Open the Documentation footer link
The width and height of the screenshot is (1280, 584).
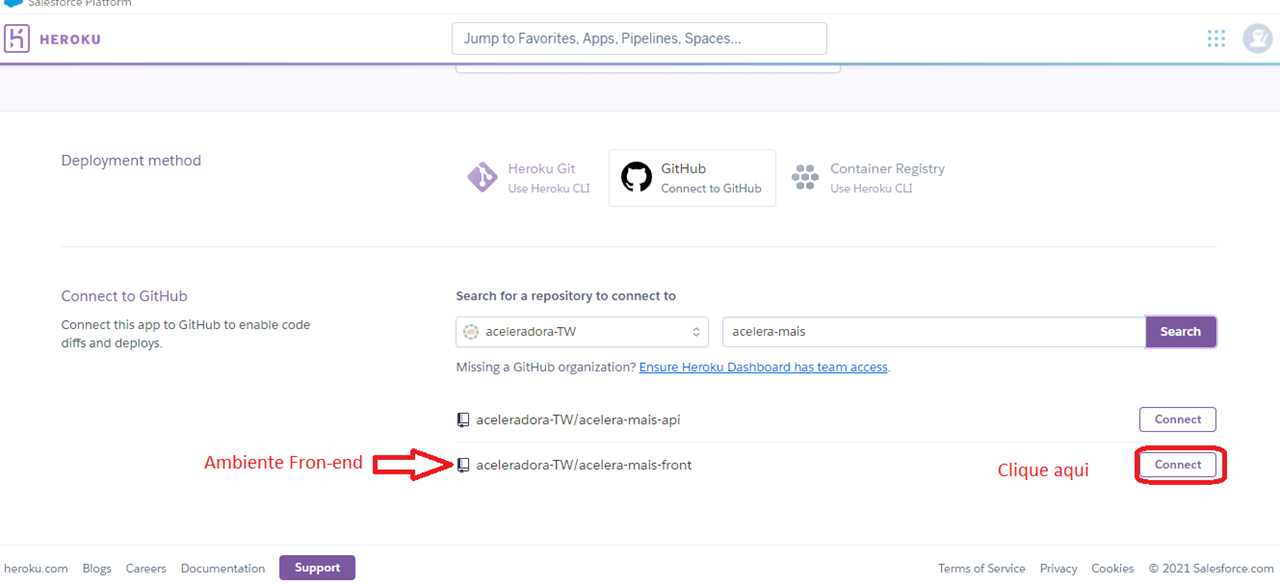[x=222, y=568]
